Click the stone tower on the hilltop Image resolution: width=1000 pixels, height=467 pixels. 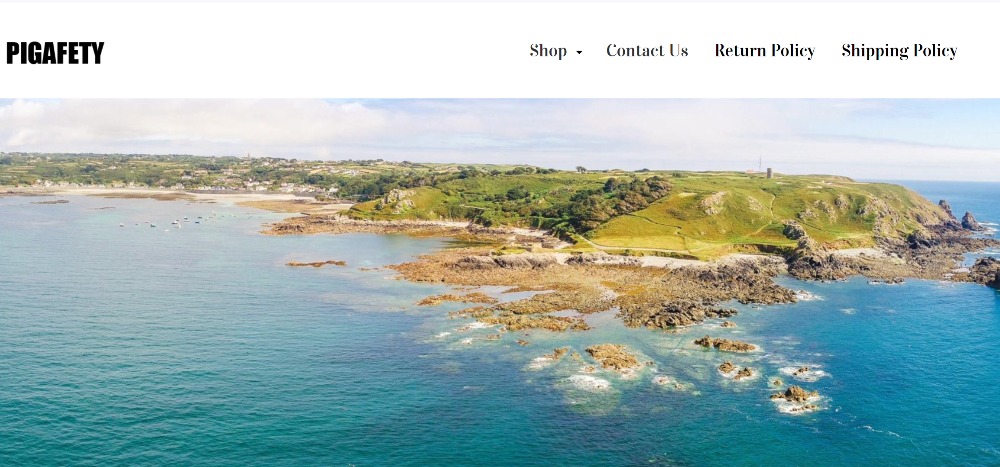pos(769,173)
